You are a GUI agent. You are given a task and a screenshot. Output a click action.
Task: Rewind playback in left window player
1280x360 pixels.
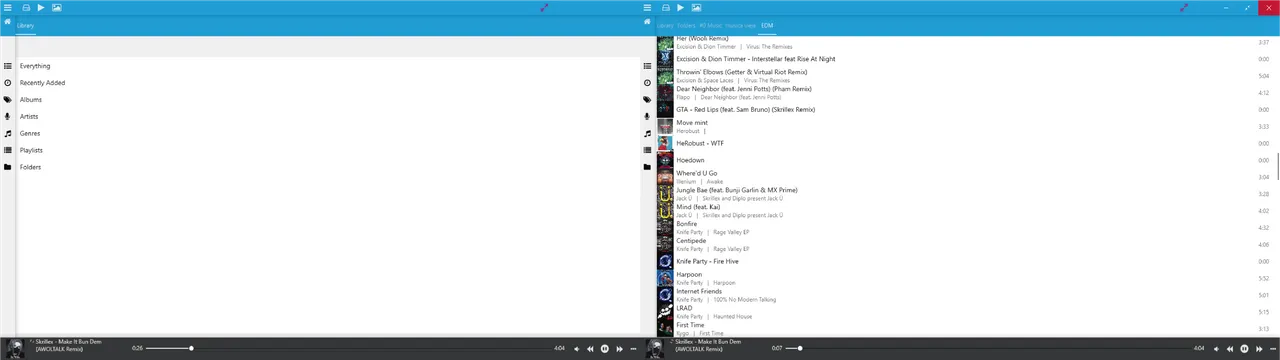[590, 349]
